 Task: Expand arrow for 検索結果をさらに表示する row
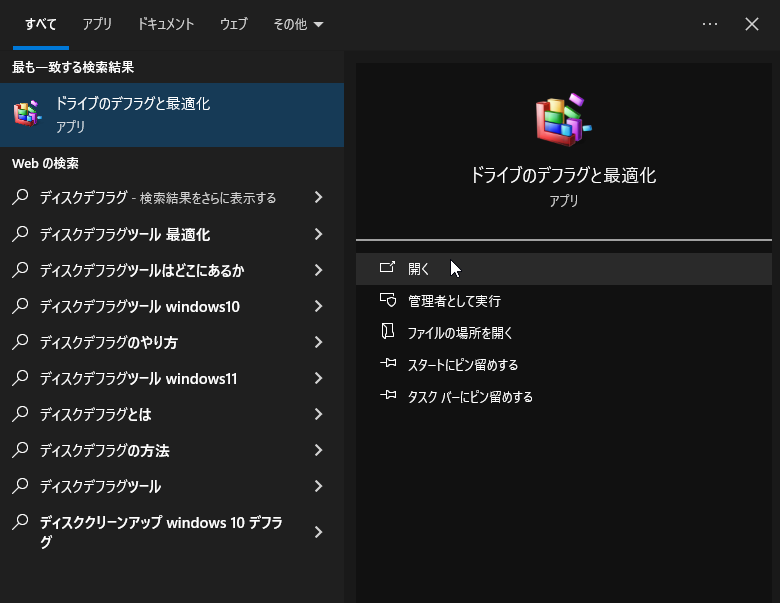(318, 198)
